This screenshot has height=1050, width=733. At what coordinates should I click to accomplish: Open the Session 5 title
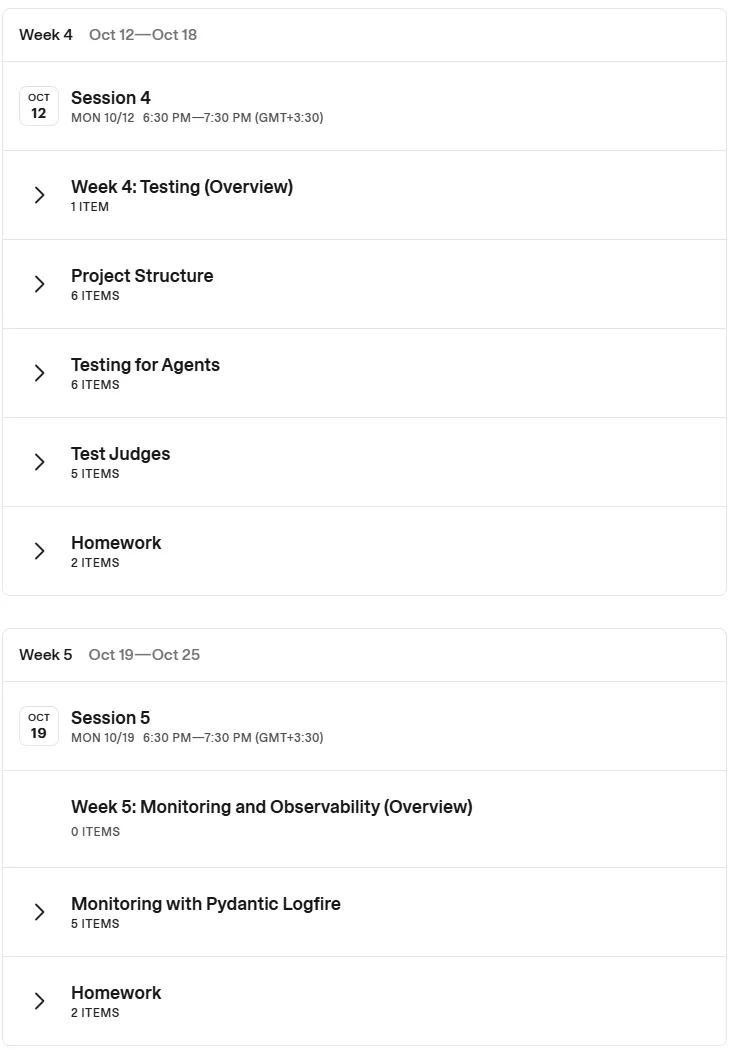pyautogui.click(x=110, y=718)
